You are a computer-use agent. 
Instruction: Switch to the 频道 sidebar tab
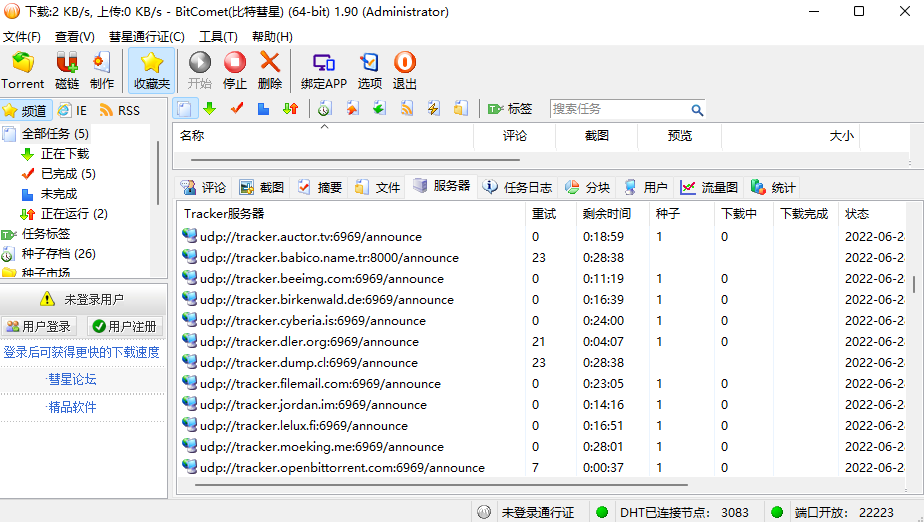coord(25,110)
